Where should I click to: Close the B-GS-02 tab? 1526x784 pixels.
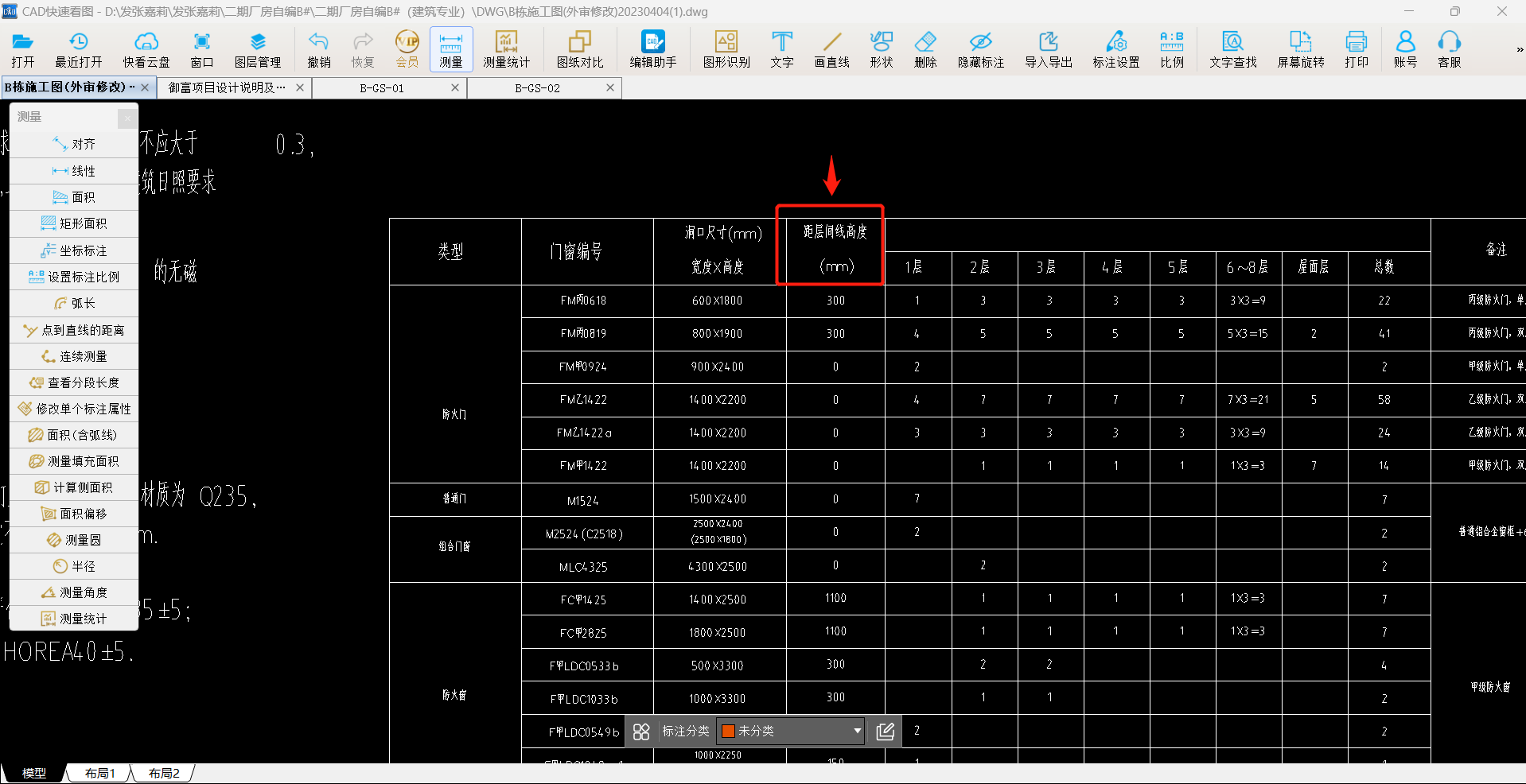click(x=610, y=87)
